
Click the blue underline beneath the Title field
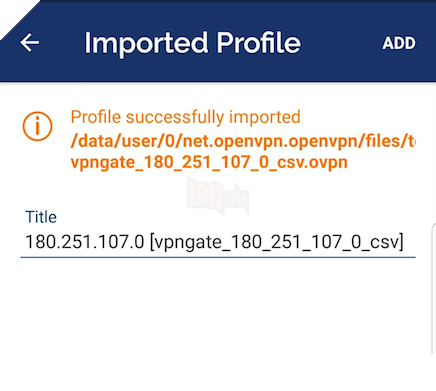pos(218,257)
